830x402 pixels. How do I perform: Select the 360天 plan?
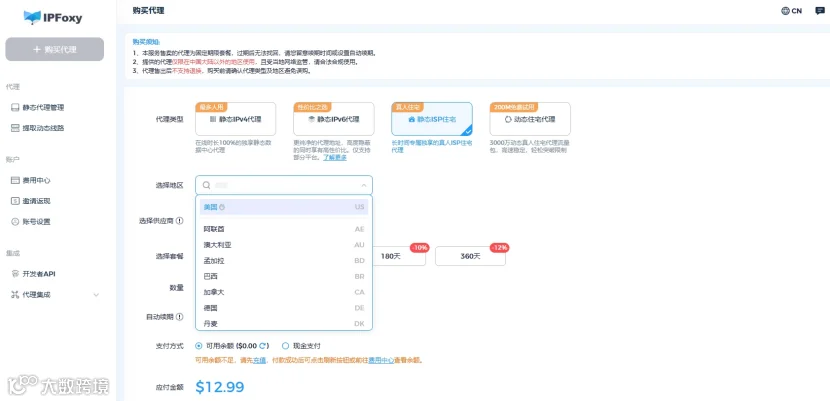(x=470, y=256)
